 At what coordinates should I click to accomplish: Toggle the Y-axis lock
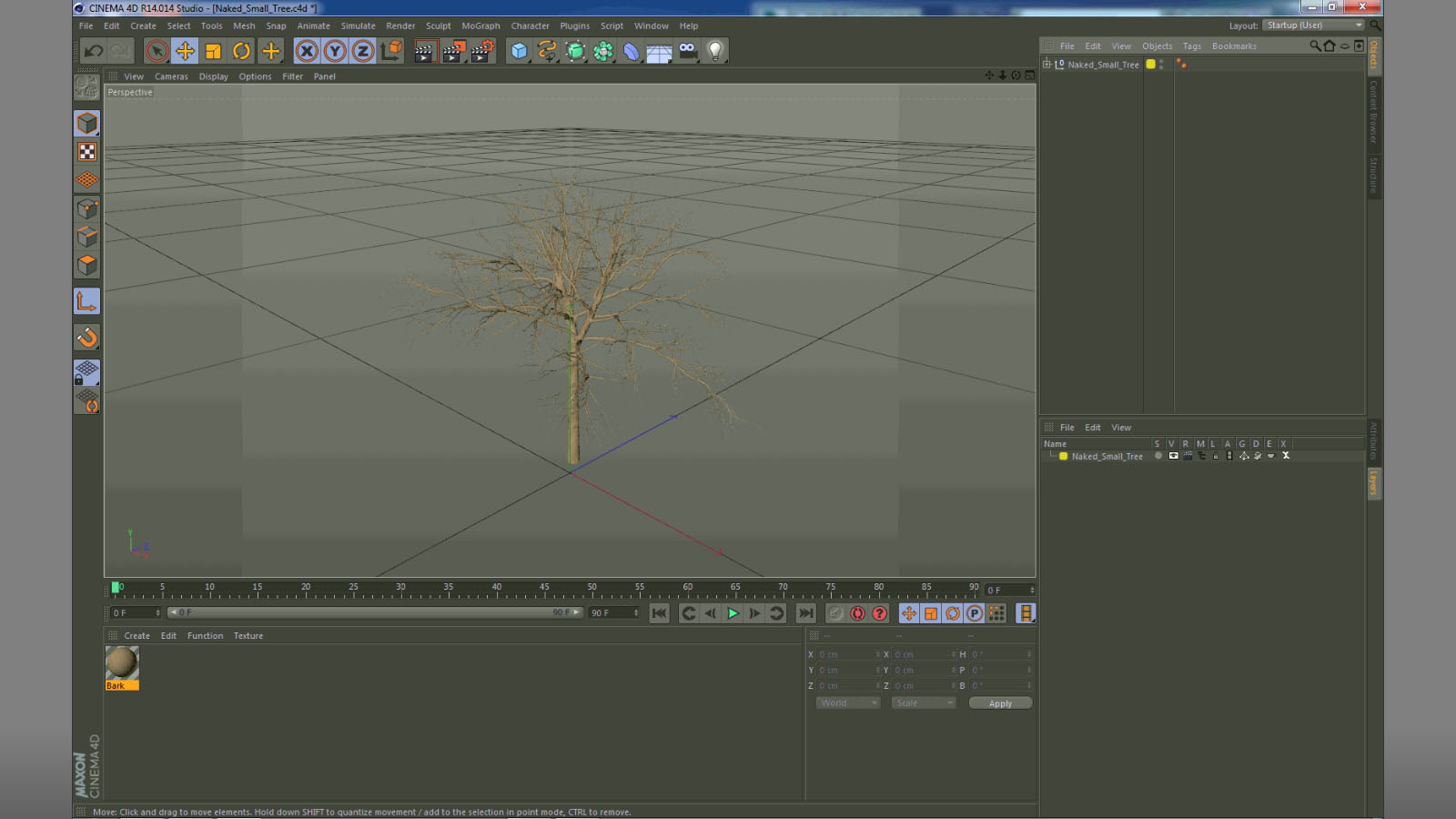click(x=335, y=51)
